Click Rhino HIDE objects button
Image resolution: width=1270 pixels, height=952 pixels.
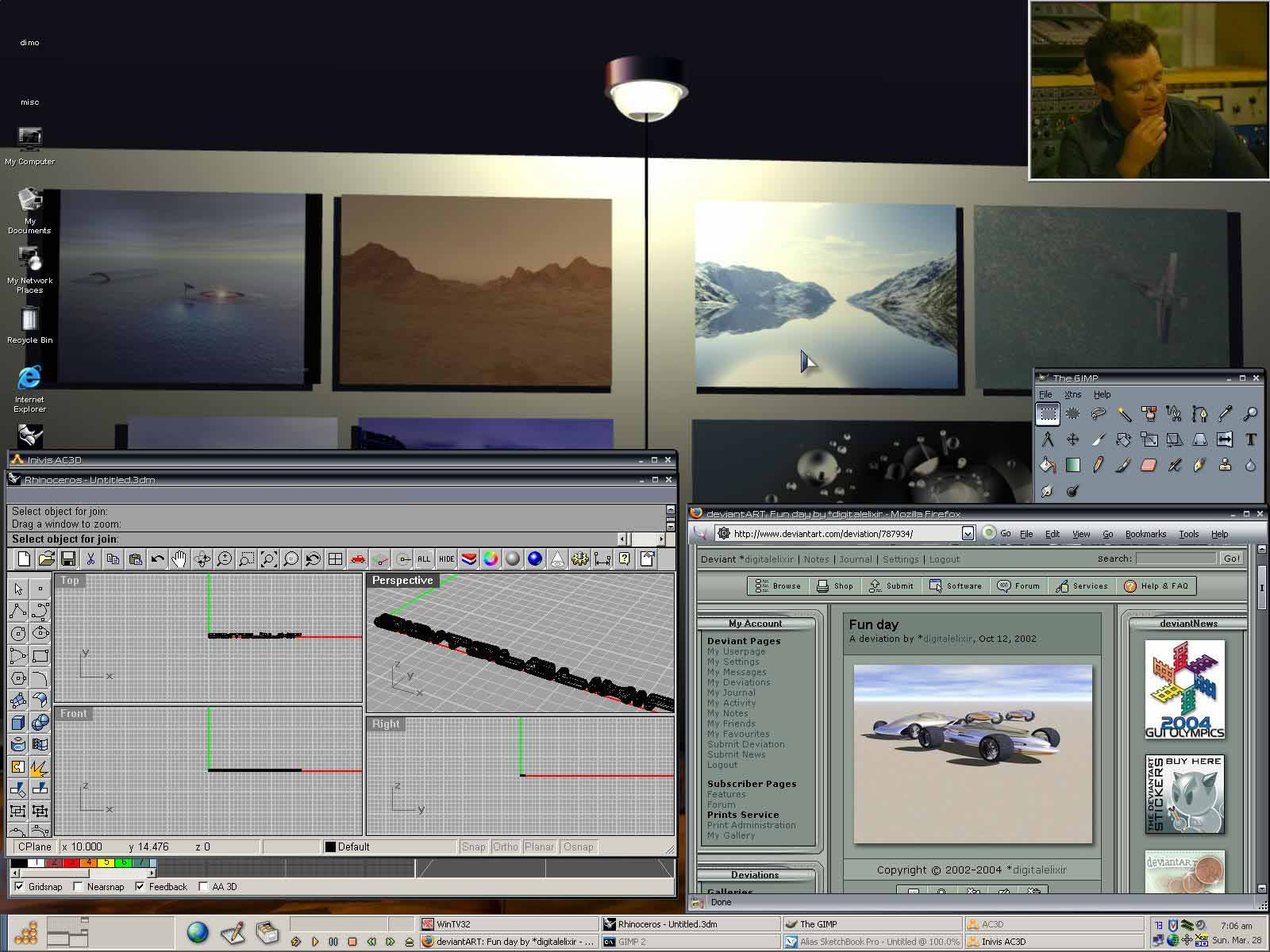click(x=446, y=559)
